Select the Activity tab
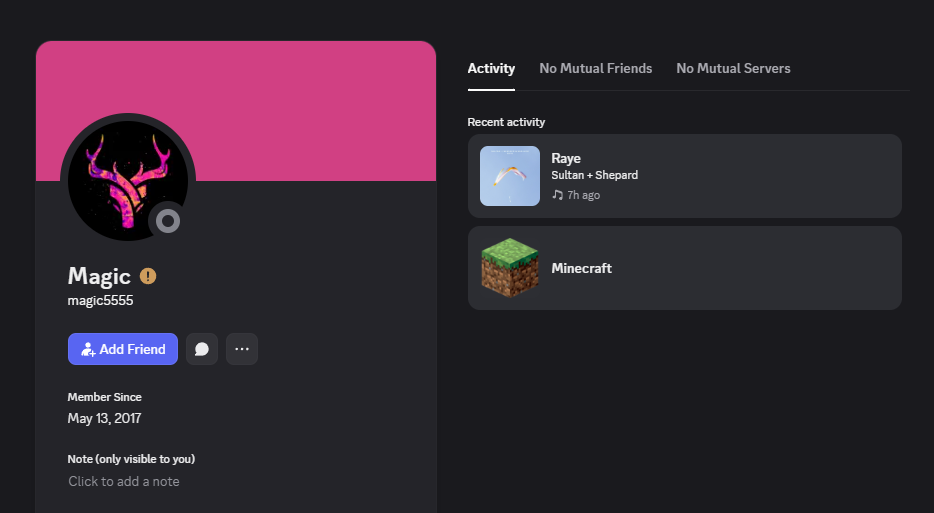 point(491,69)
